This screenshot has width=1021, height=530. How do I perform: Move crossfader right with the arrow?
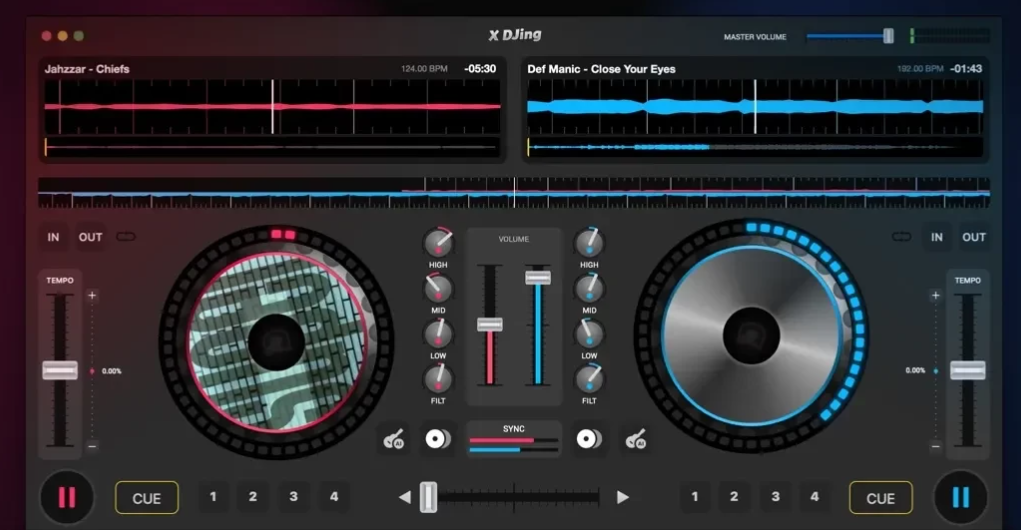(x=622, y=497)
